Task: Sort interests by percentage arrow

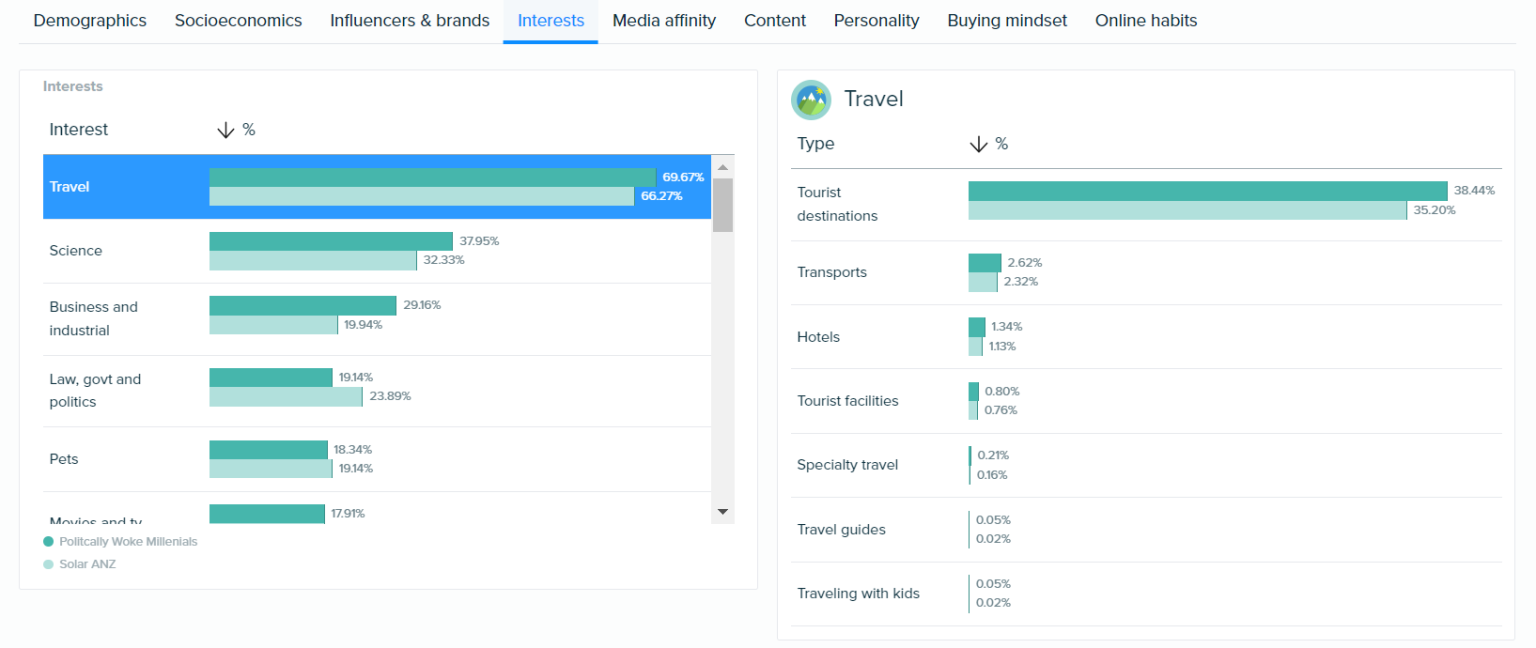Action: pyautogui.click(x=225, y=130)
